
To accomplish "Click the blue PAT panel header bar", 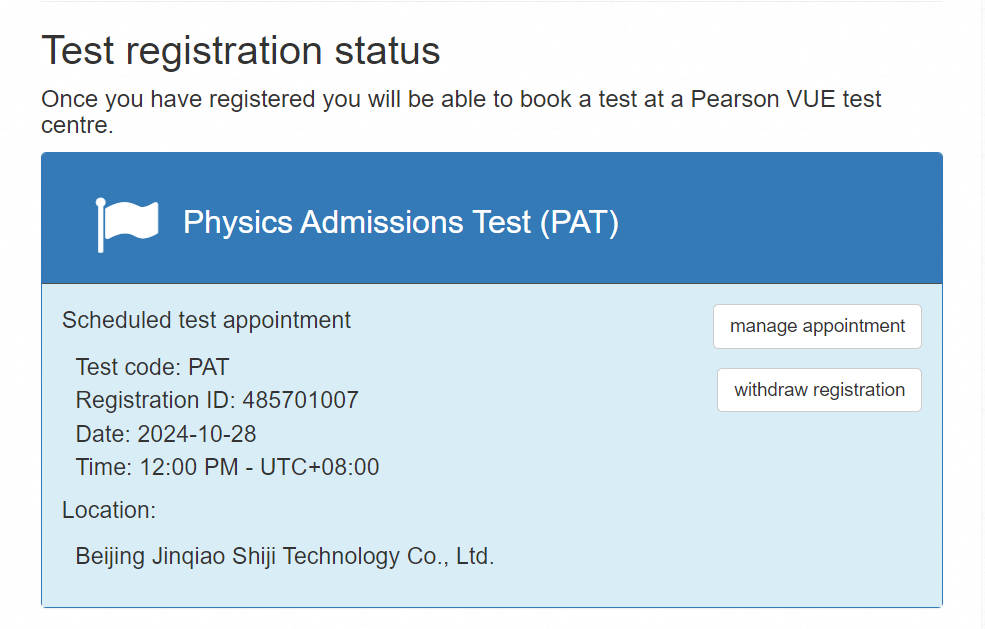I will pos(492,218).
